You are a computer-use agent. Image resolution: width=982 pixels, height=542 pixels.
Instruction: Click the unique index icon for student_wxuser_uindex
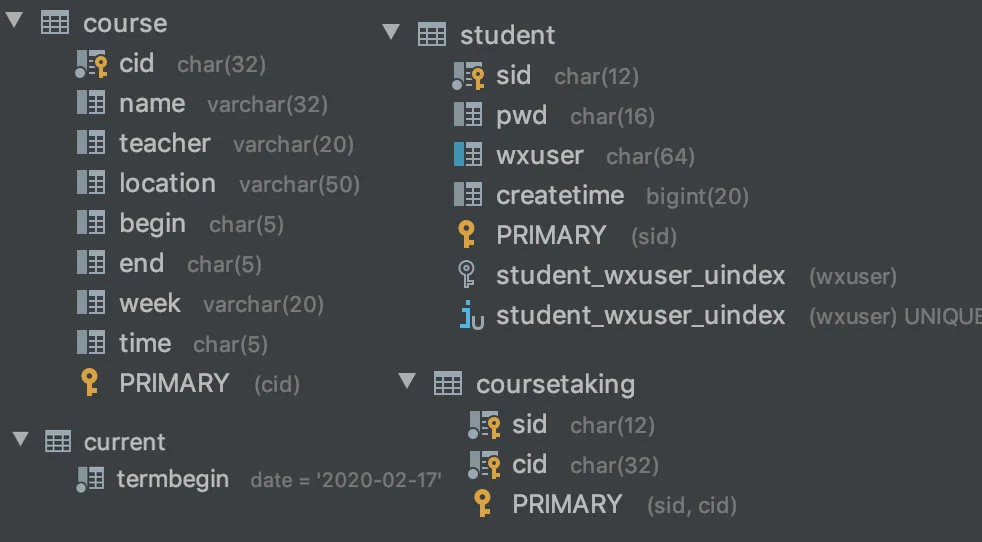click(x=471, y=315)
